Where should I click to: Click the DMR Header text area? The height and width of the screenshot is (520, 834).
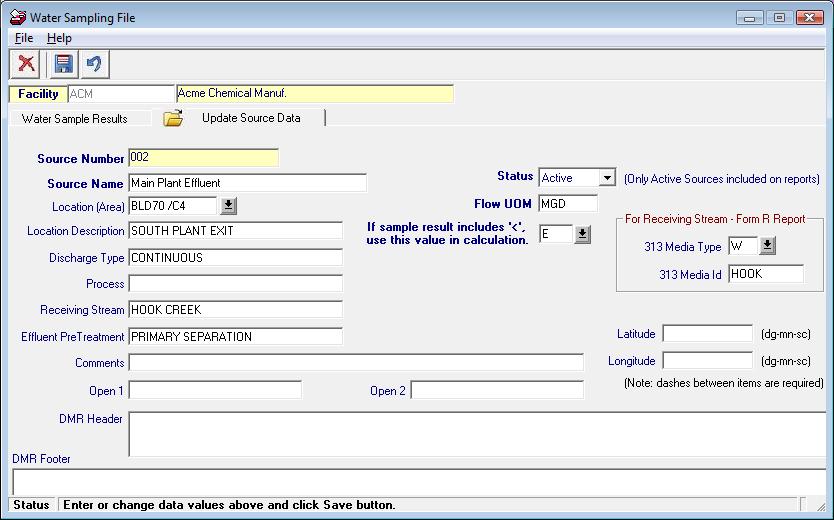(x=477, y=434)
